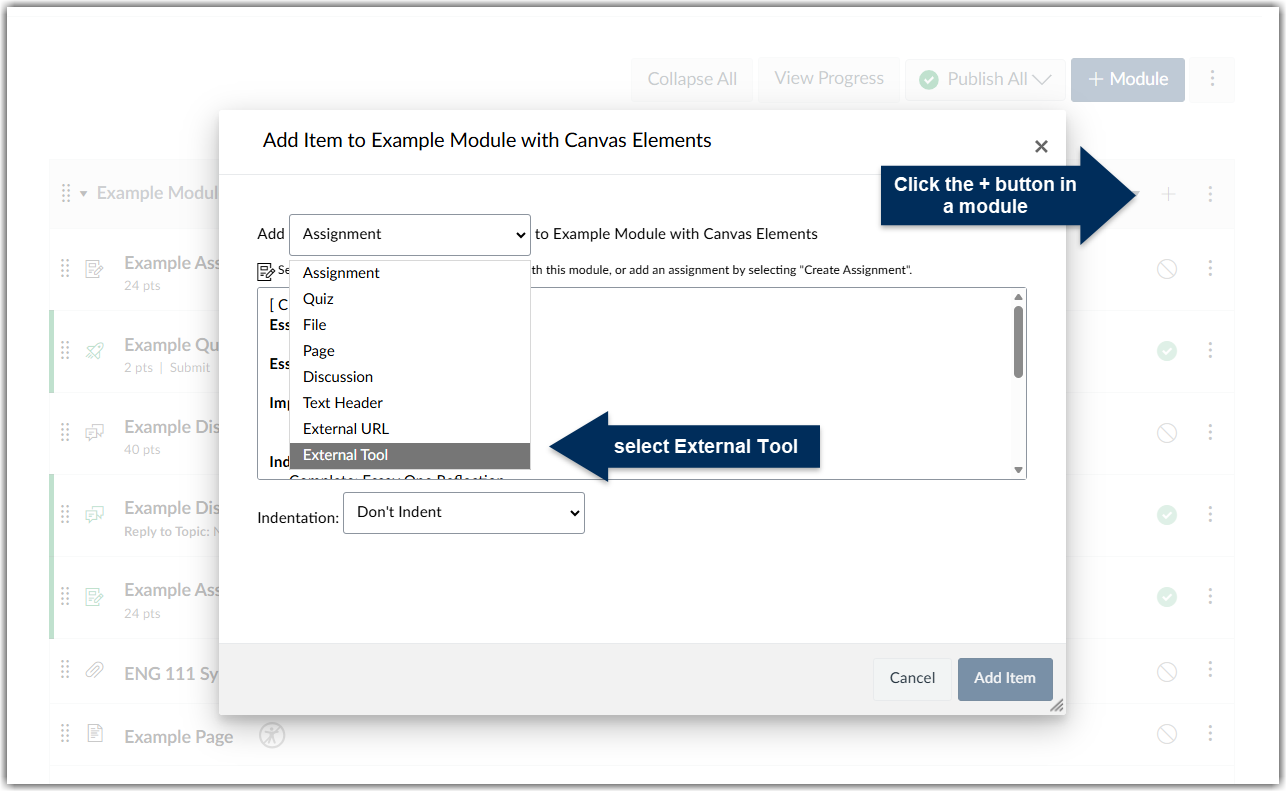The image size is (1287, 792).
Task: Click the Add Item button
Action: 1005,678
